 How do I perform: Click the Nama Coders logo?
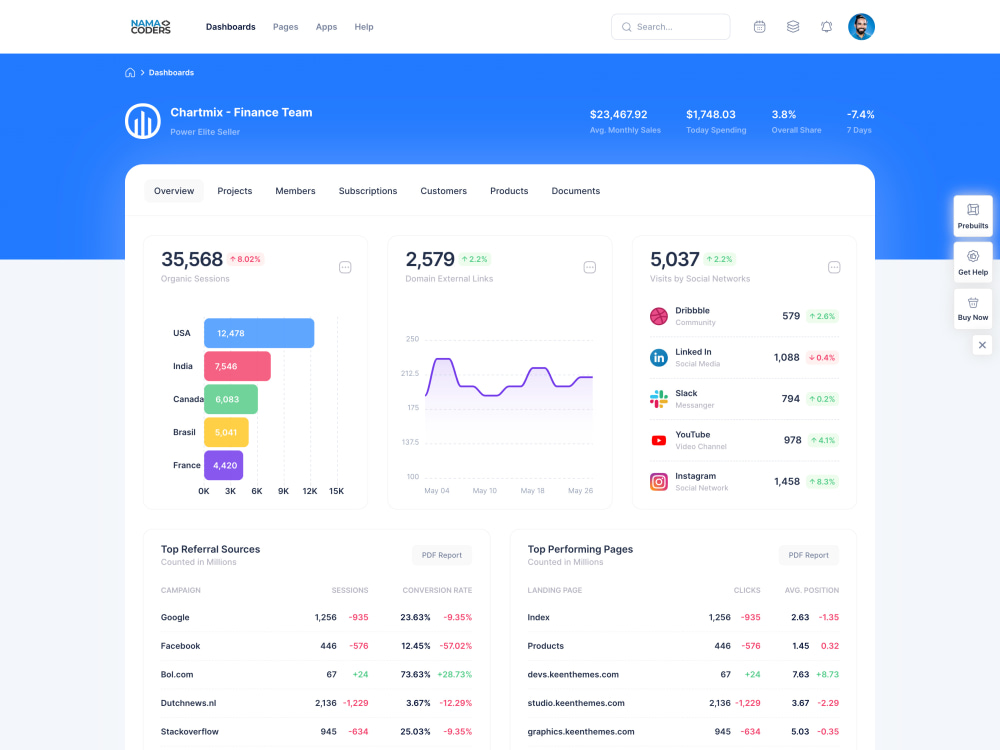coord(151,26)
